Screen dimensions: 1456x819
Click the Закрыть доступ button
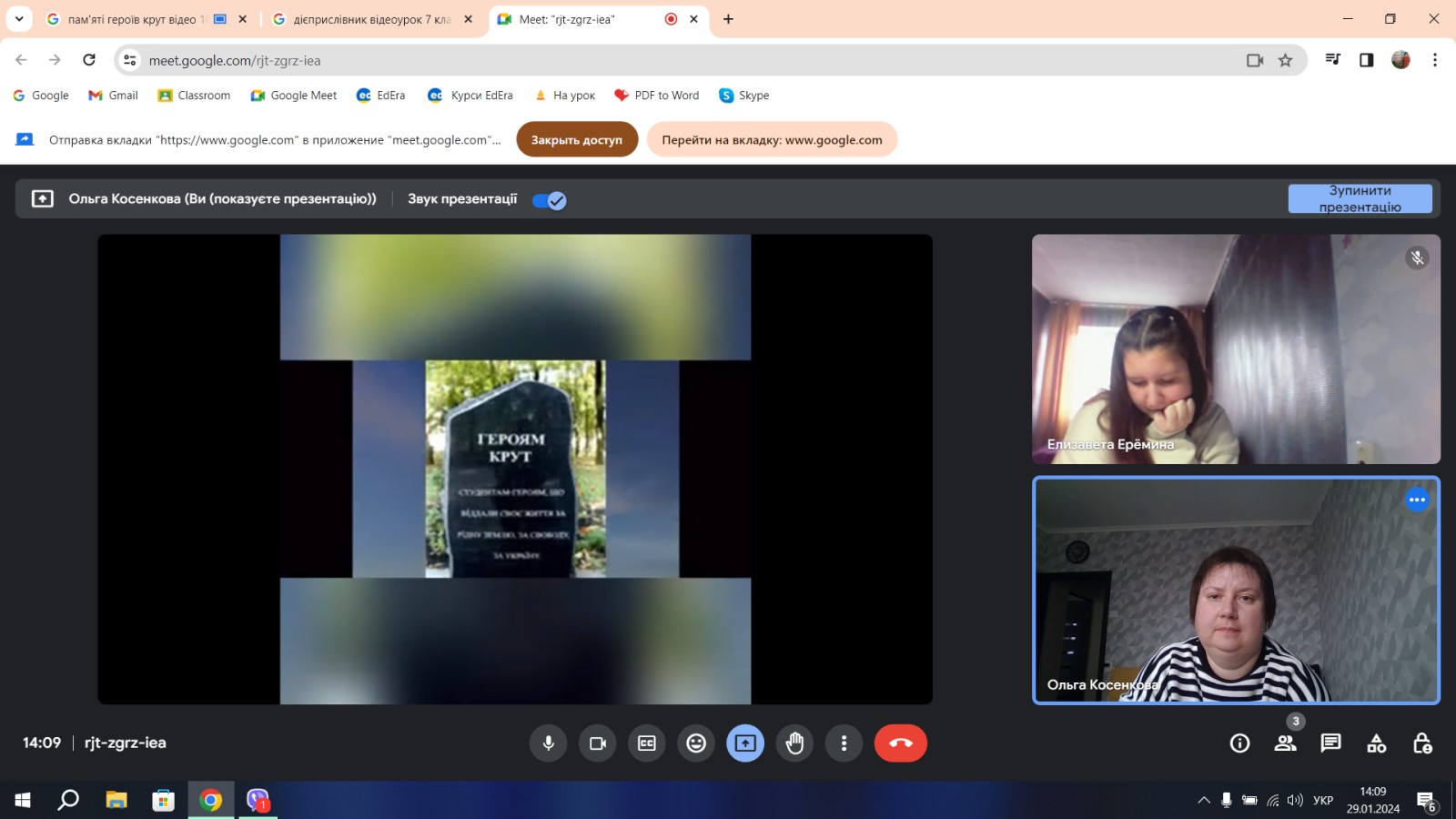tap(577, 140)
